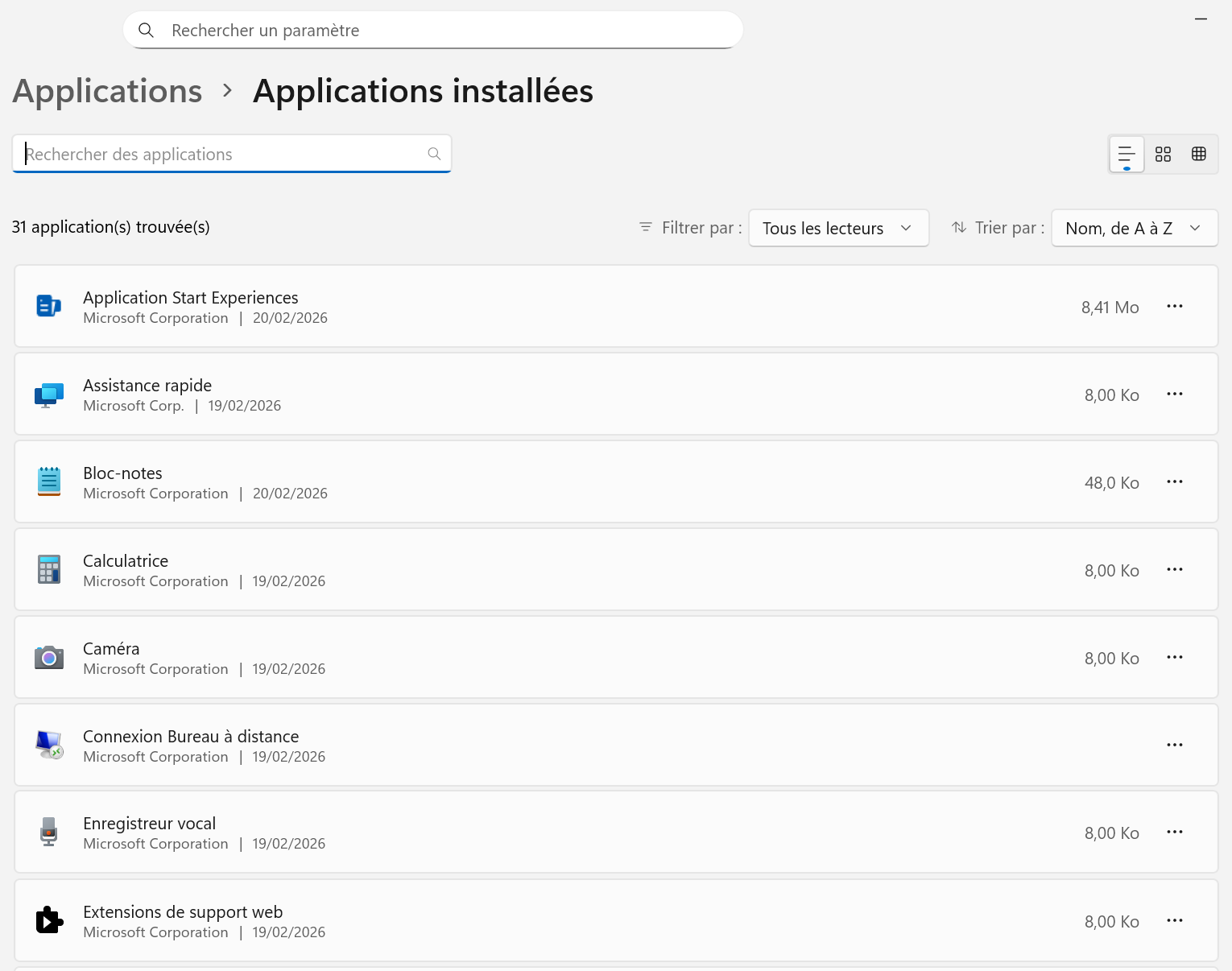Open more options for Extensions de support web
Viewport: 1232px width, 971px height.
tap(1175, 920)
